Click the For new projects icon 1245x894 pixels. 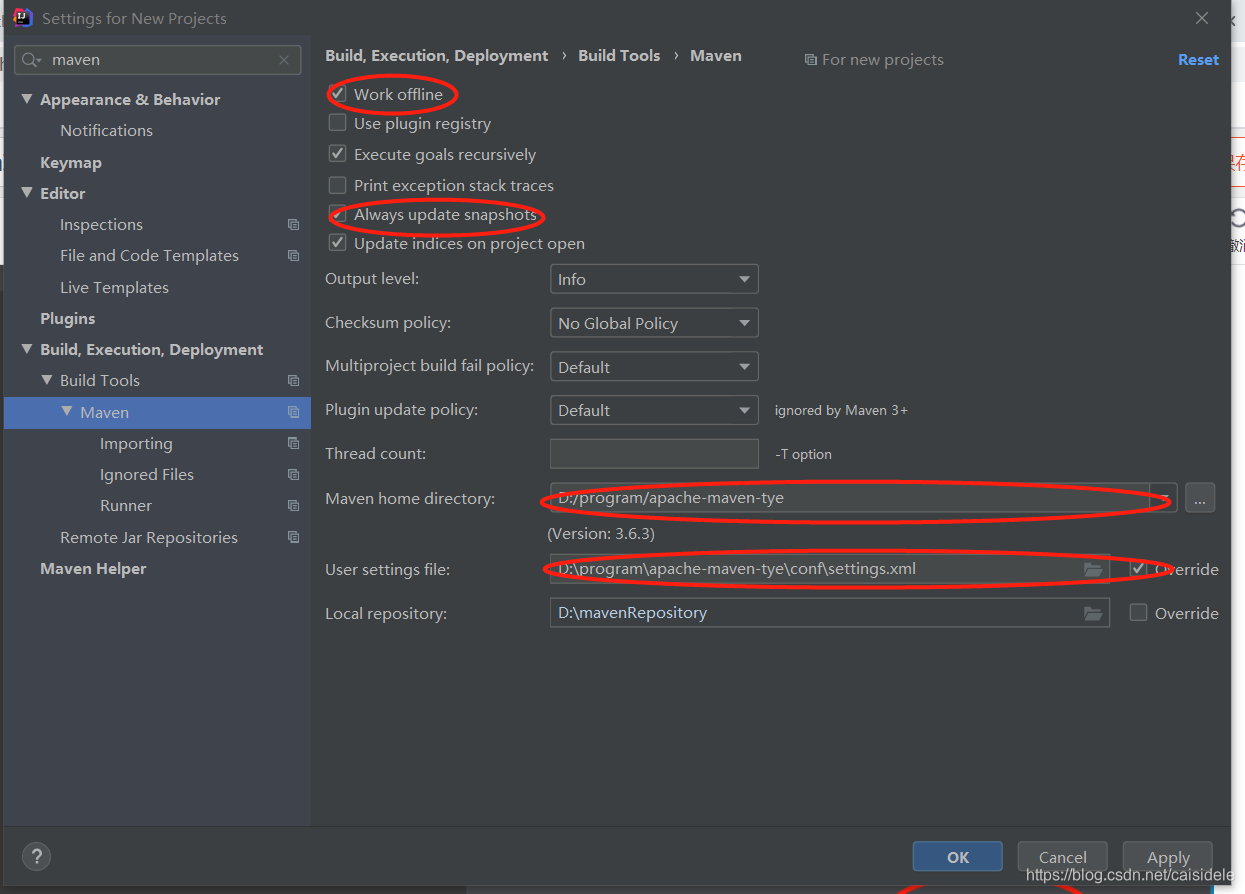[810, 60]
